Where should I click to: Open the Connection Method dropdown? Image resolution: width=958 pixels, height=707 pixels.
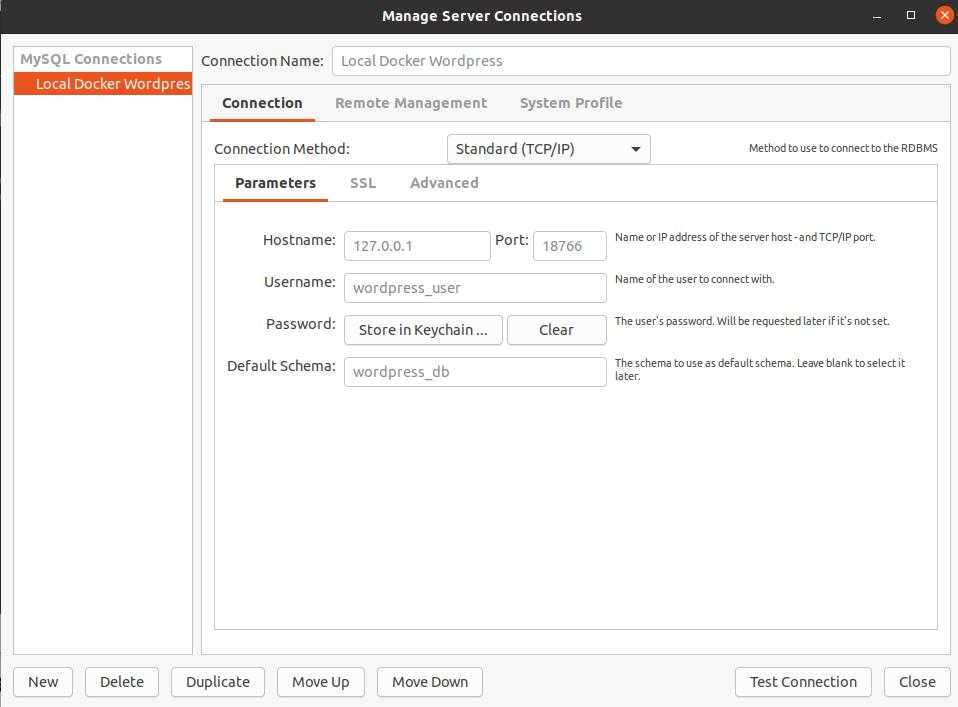coord(549,149)
